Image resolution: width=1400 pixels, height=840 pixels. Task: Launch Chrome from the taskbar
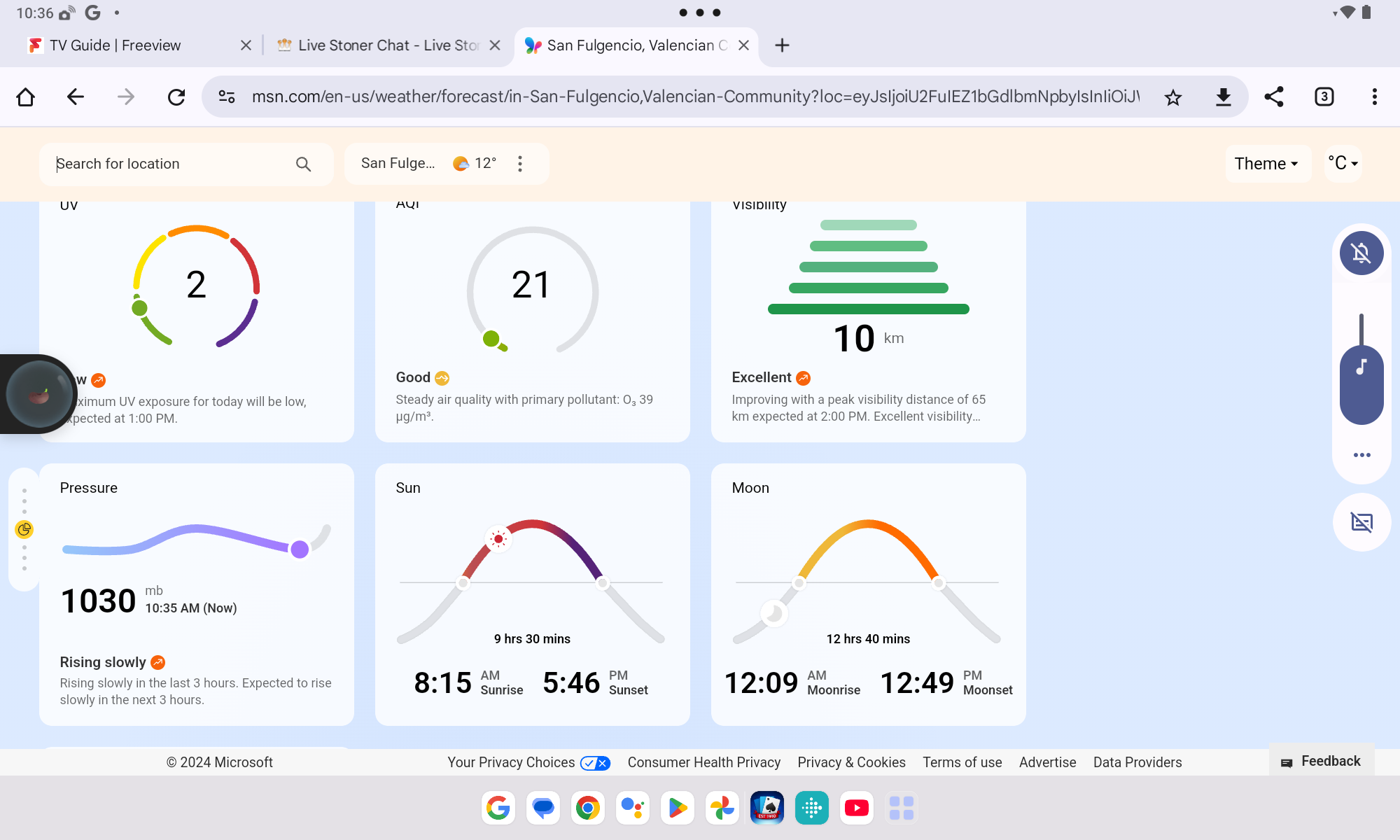pos(588,808)
